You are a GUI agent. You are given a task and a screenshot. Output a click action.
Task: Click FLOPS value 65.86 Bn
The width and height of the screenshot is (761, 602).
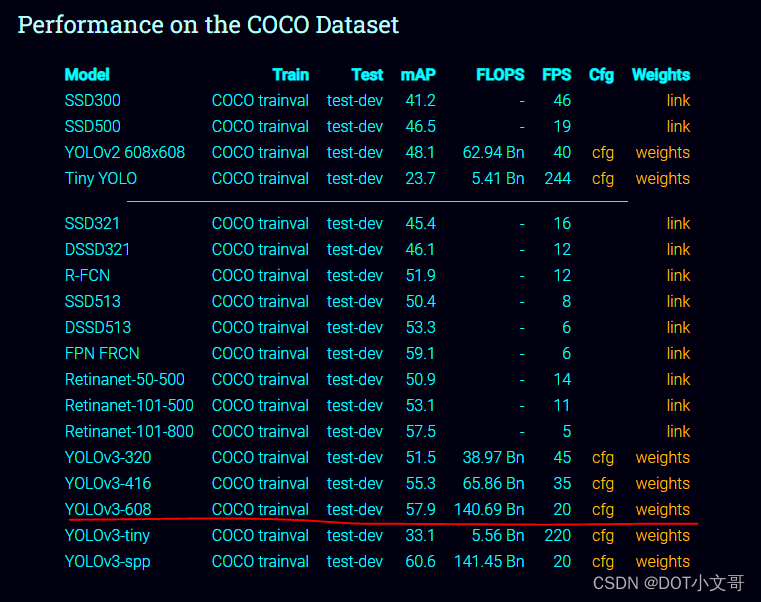[x=493, y=484]
